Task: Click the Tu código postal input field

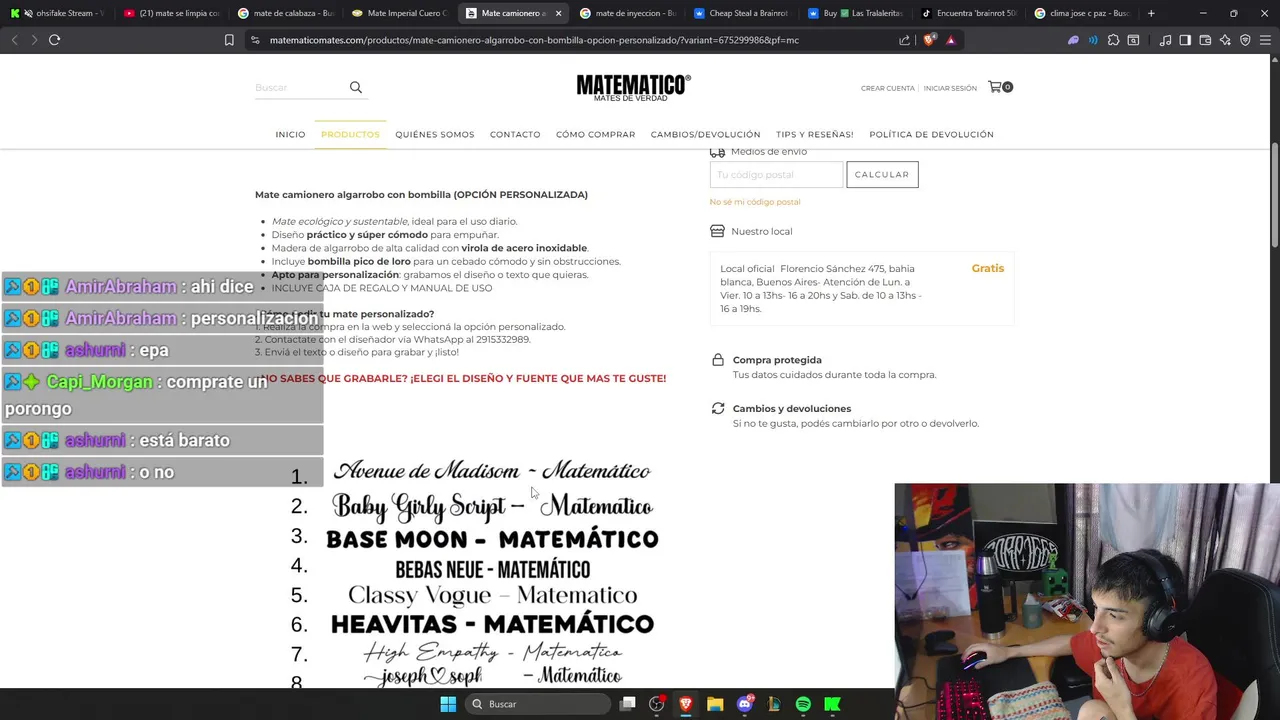Action: (x=776, y=175)
